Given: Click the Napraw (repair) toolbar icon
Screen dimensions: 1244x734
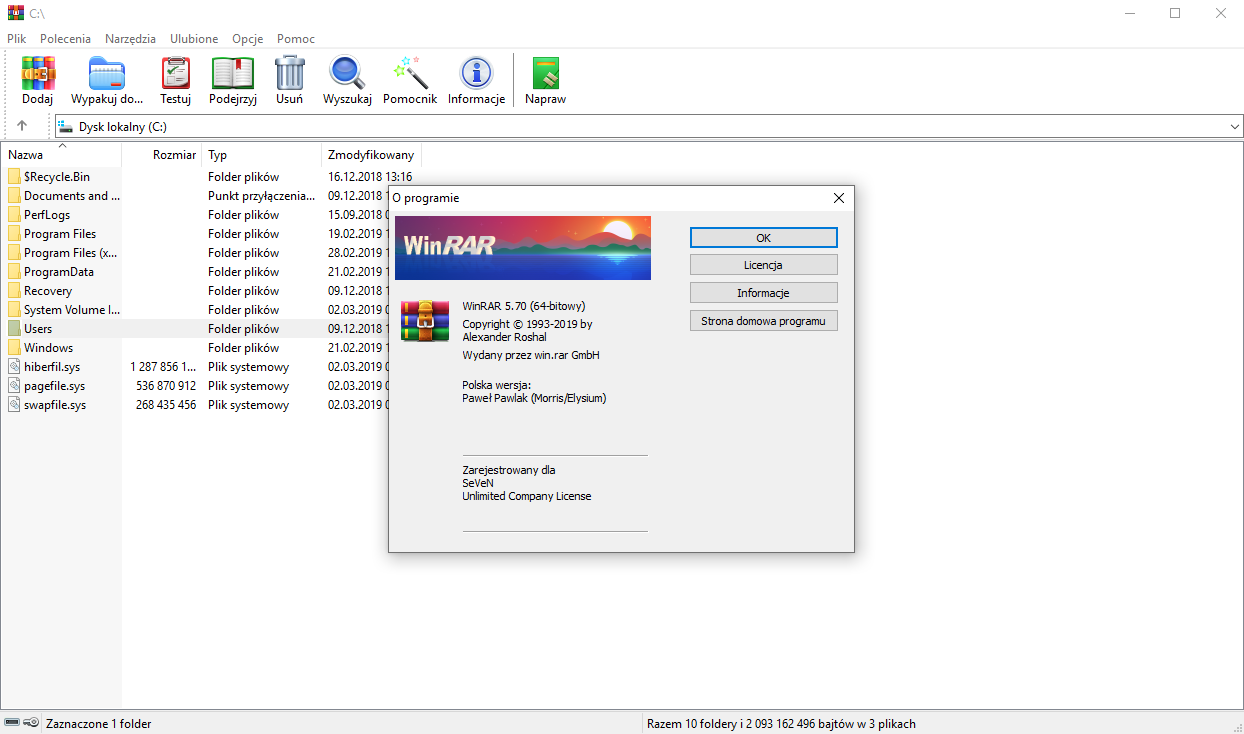Looking at the screenshot, I should [x=545, y=73].
